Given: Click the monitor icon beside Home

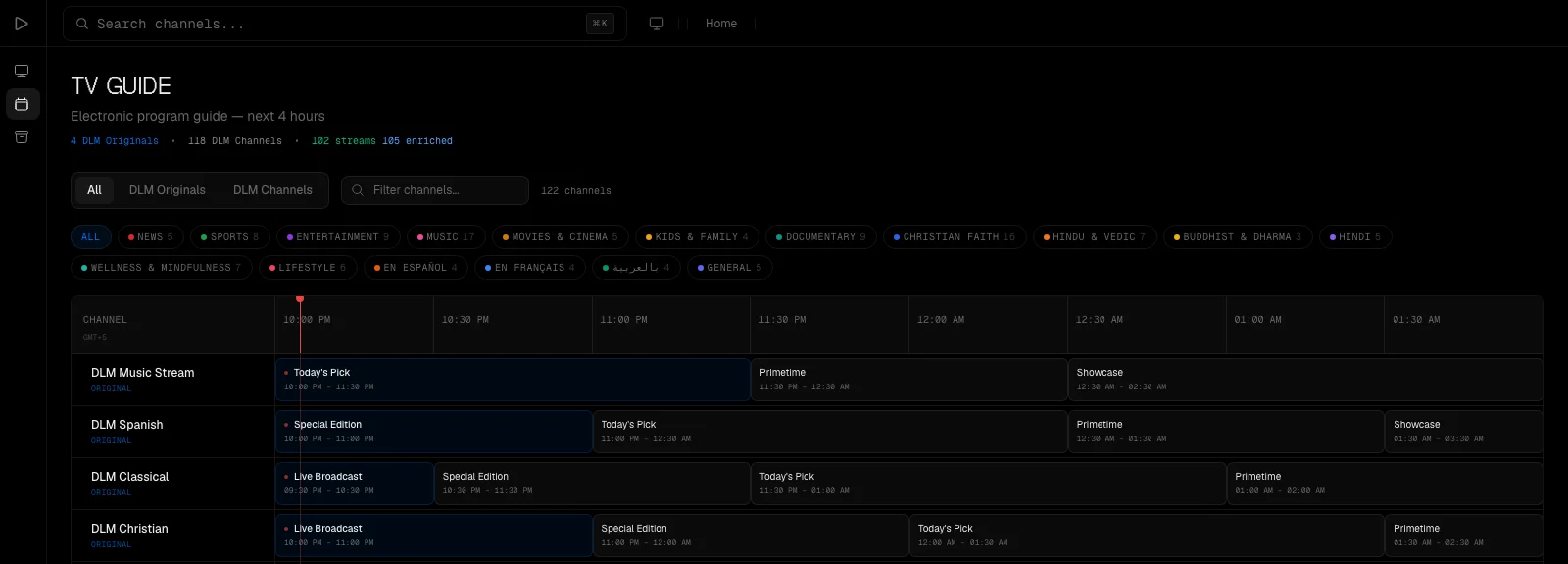Looking at the screenshot, I should coord(657,24).
